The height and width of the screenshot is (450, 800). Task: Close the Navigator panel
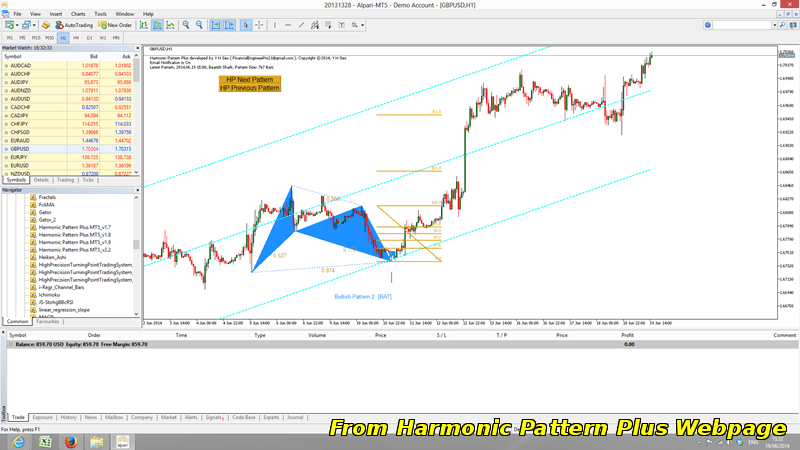pos(137,190)
